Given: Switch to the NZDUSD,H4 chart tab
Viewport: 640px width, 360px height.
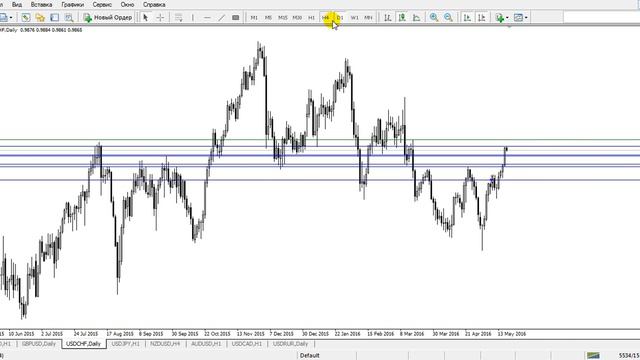Looking at the screenshot, I should [x=165, y=344].
